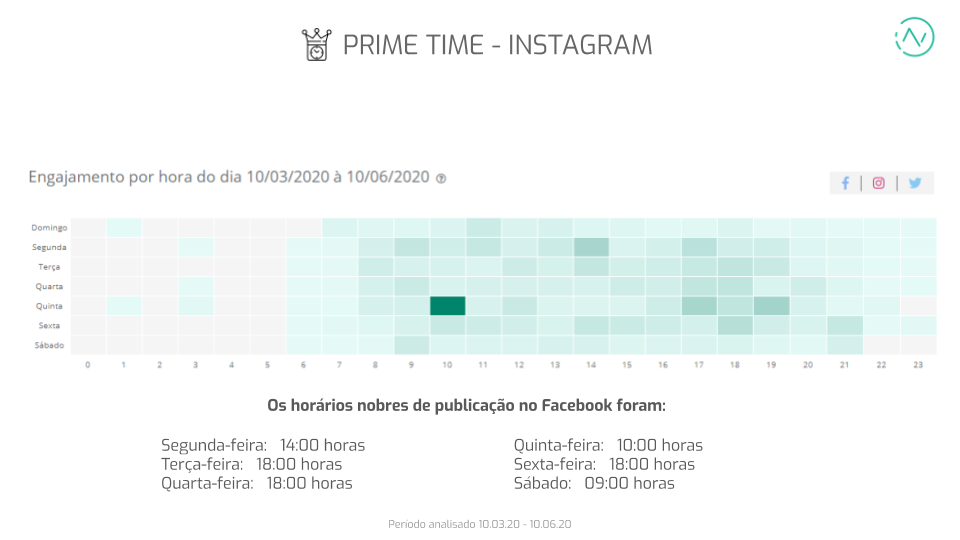Click the green circular logo

[913, 37]
